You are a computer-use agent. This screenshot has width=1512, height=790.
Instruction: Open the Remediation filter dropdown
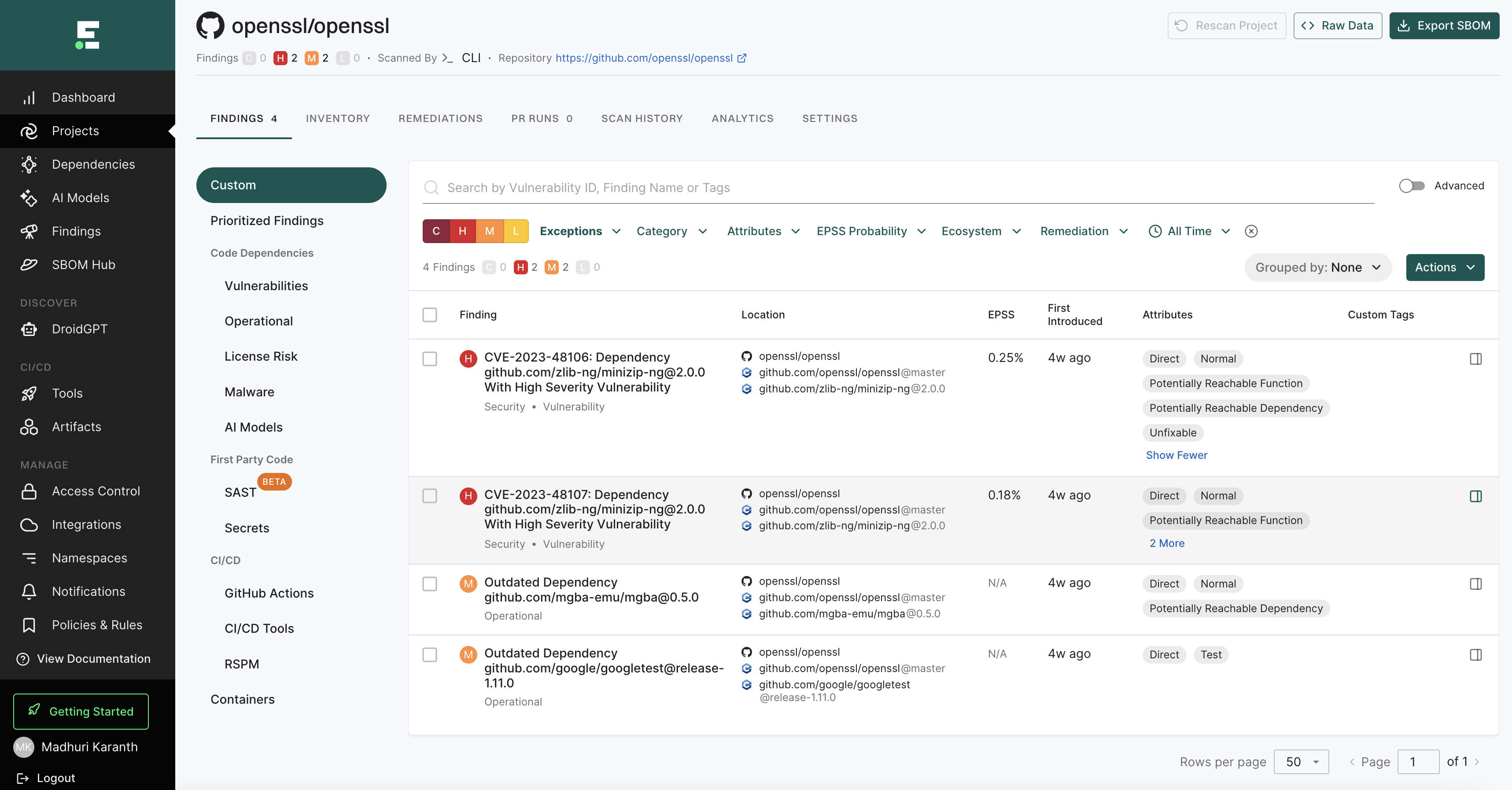coord(1084,231)
